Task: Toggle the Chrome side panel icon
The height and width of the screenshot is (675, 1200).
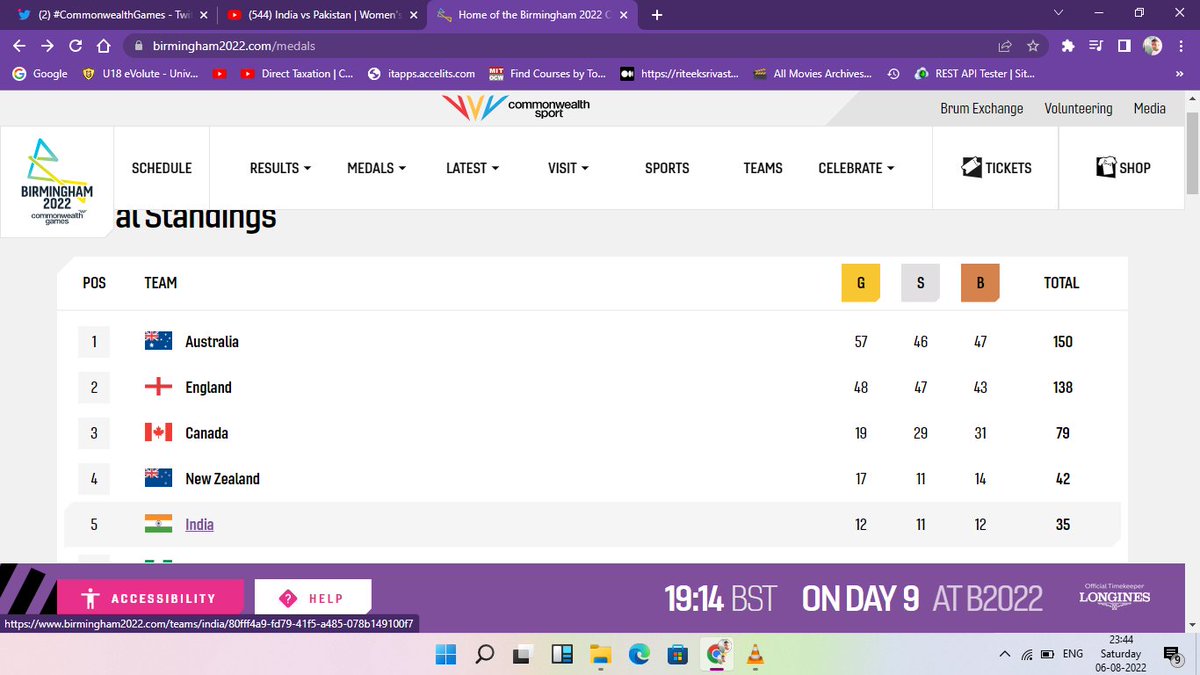Action: point(1124,46)
